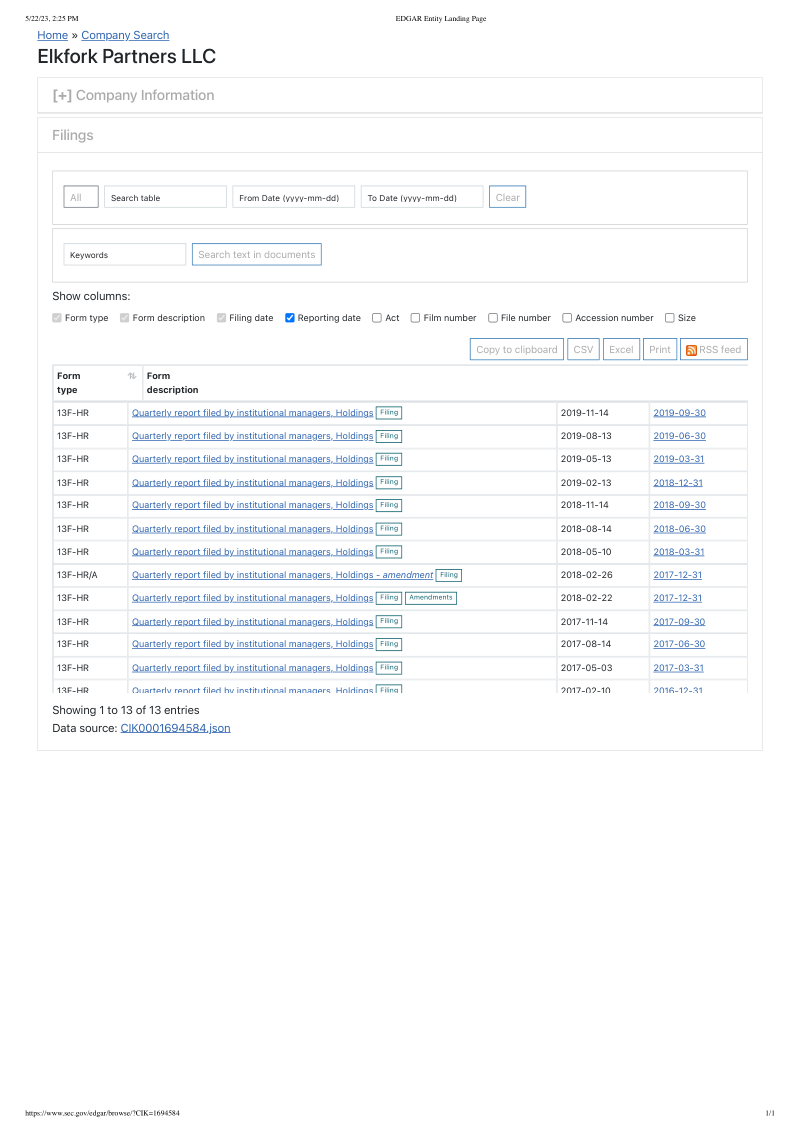Open the CIK0001694584.json data source link
Image resolution: width=800 pixels, height=1132 pixels.
pyautogui.click(x=175, y=728)
